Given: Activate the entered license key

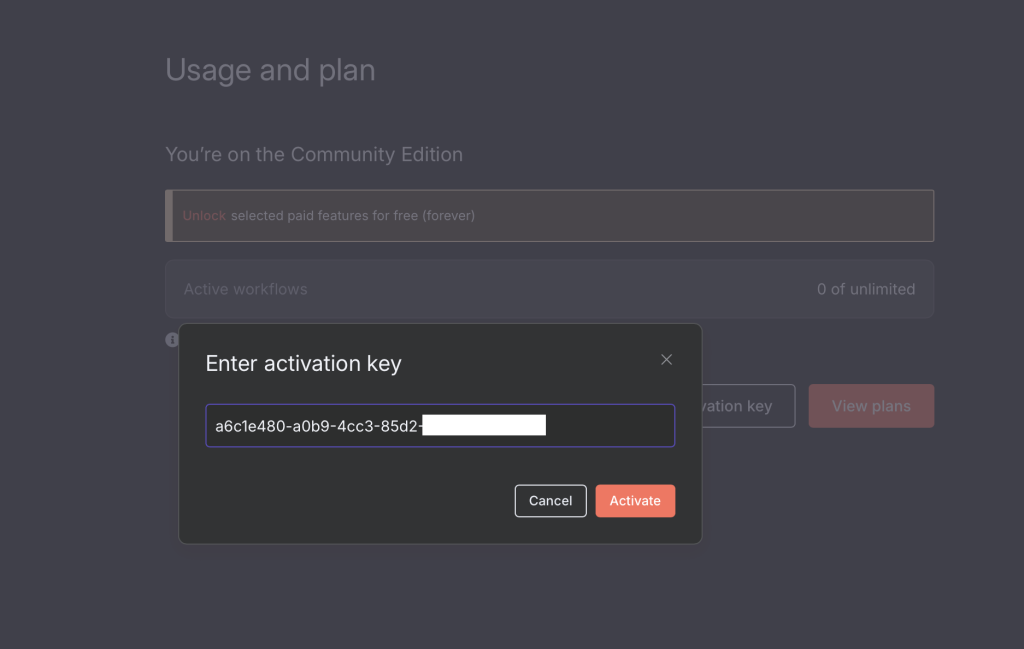Looking at the screenshot, I should (x=635, y=501).
